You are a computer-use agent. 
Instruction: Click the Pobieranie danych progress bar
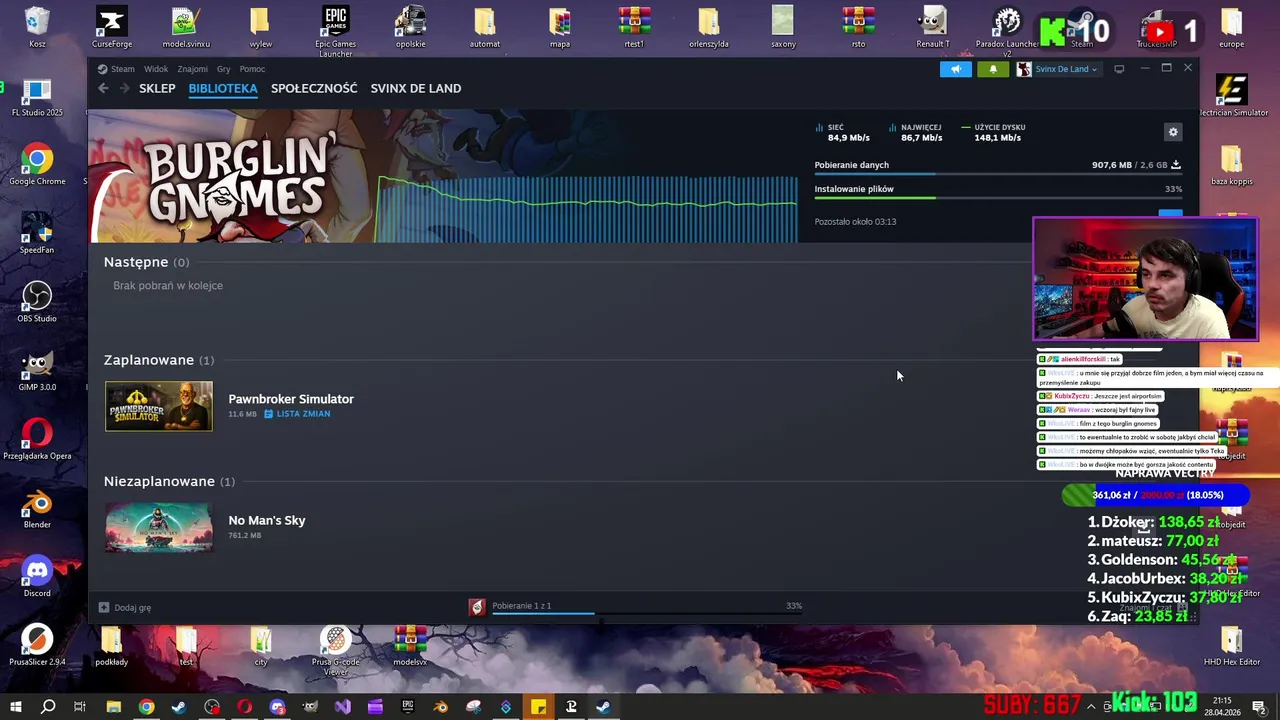[x=998, y=174]
